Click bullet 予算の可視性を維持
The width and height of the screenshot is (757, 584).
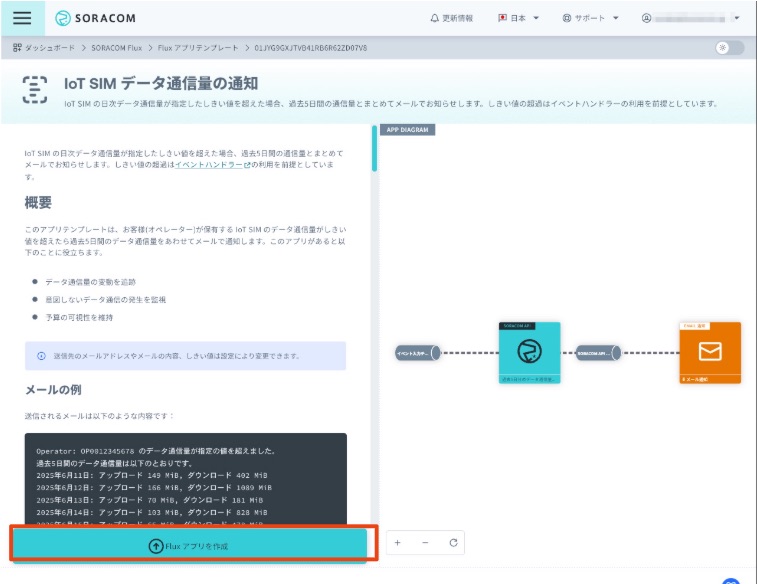(x=79, y=318)
